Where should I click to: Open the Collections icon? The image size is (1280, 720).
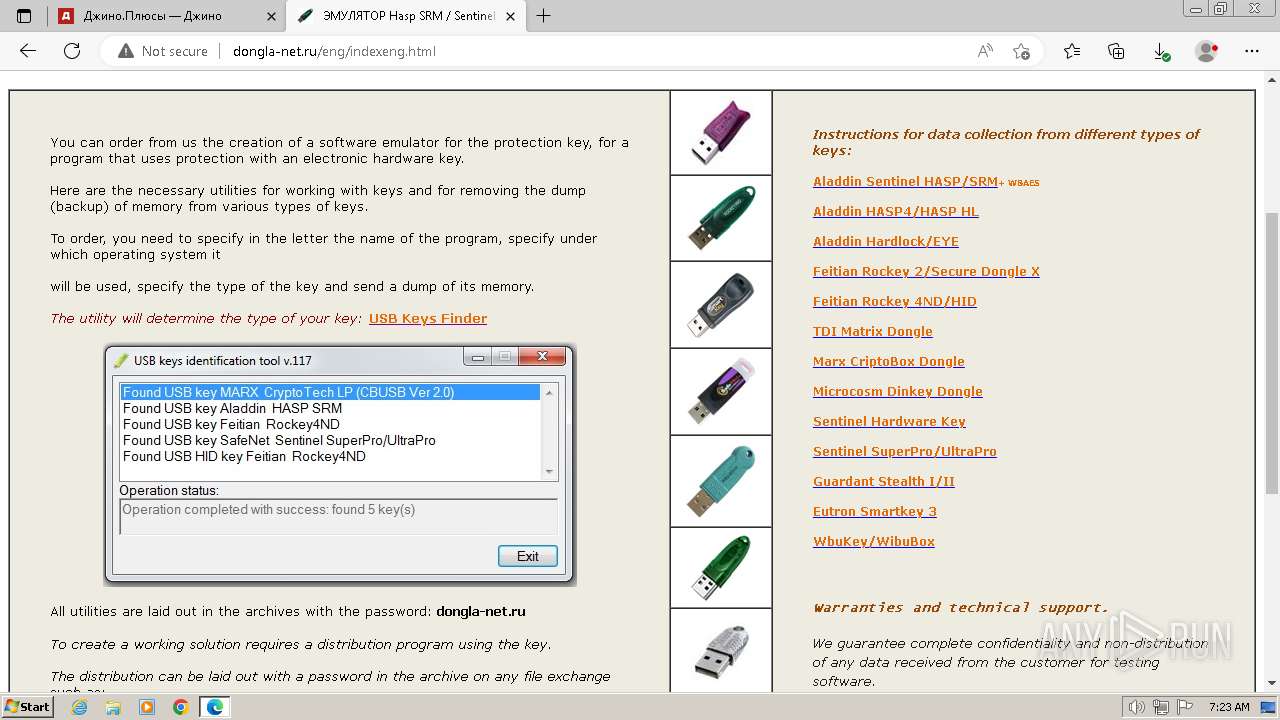(x=1116, y=51)
